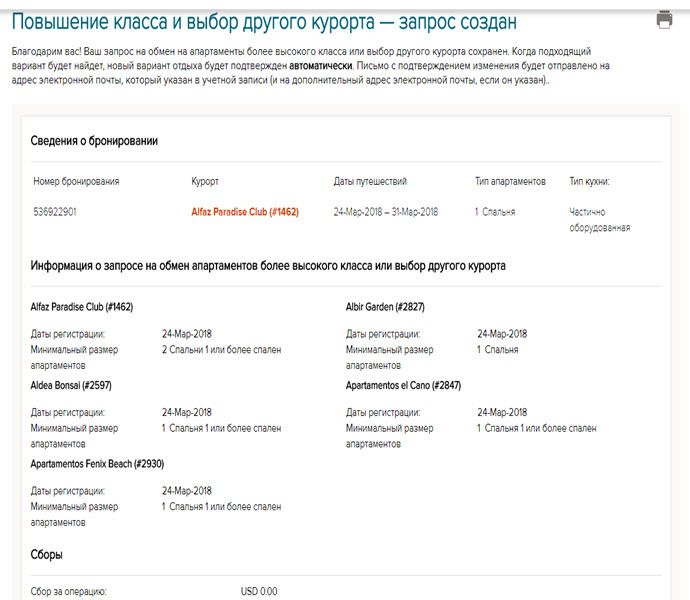
Task: Click the "Aldea Bonsai (#2597)" resort name
Action: (x=71, y=385)
